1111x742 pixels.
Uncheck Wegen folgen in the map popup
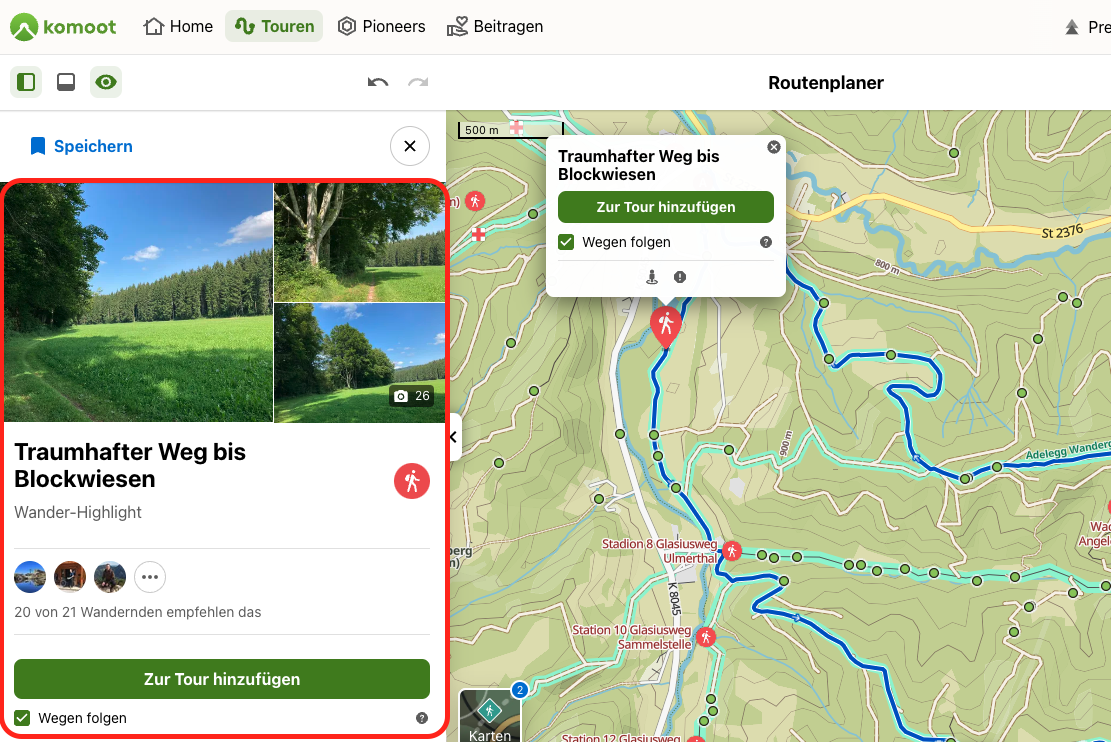click(x=566, y=242)
